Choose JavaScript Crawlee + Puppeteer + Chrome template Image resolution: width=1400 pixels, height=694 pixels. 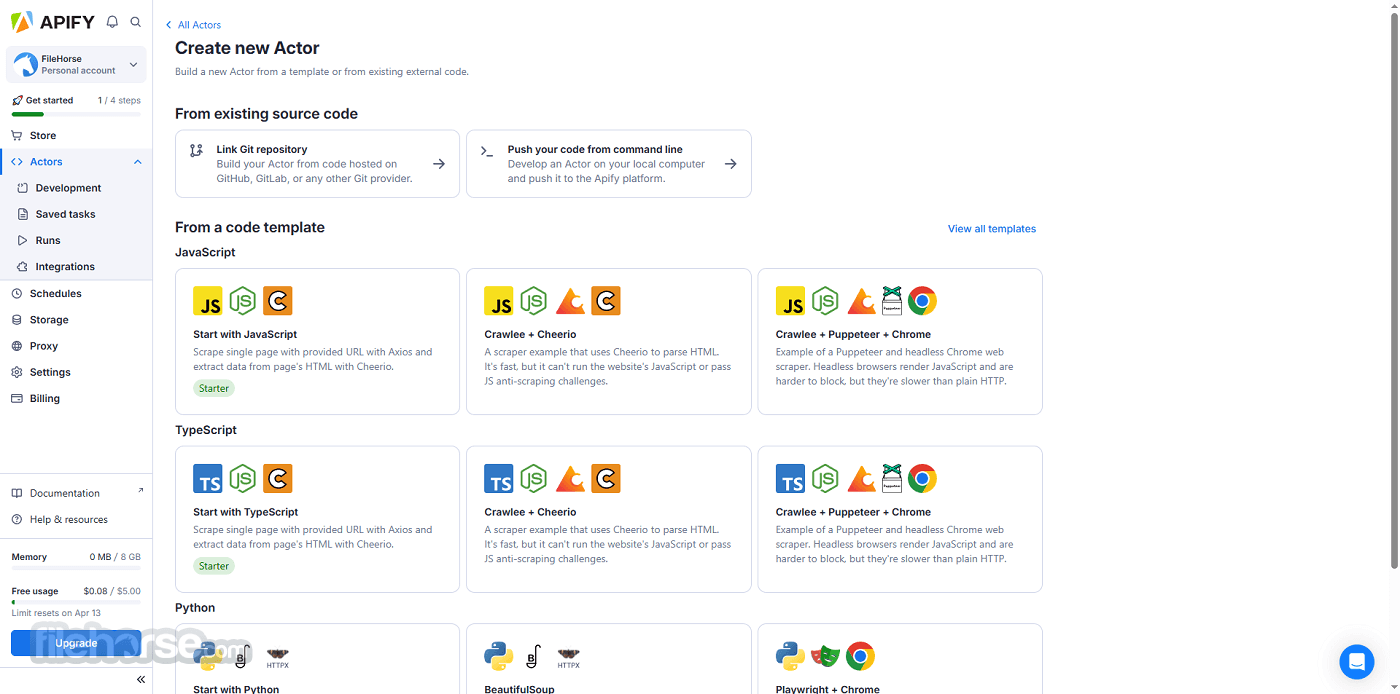900,341
